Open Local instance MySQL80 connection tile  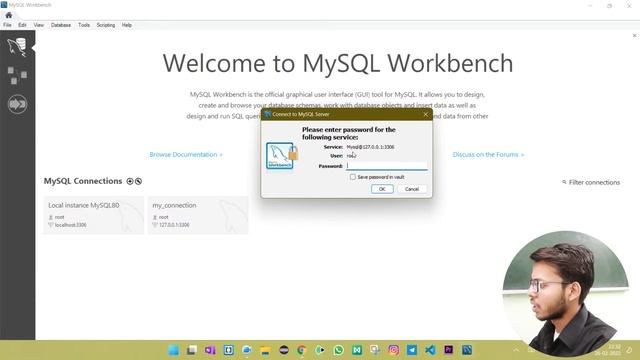click(x=94, y=215)
